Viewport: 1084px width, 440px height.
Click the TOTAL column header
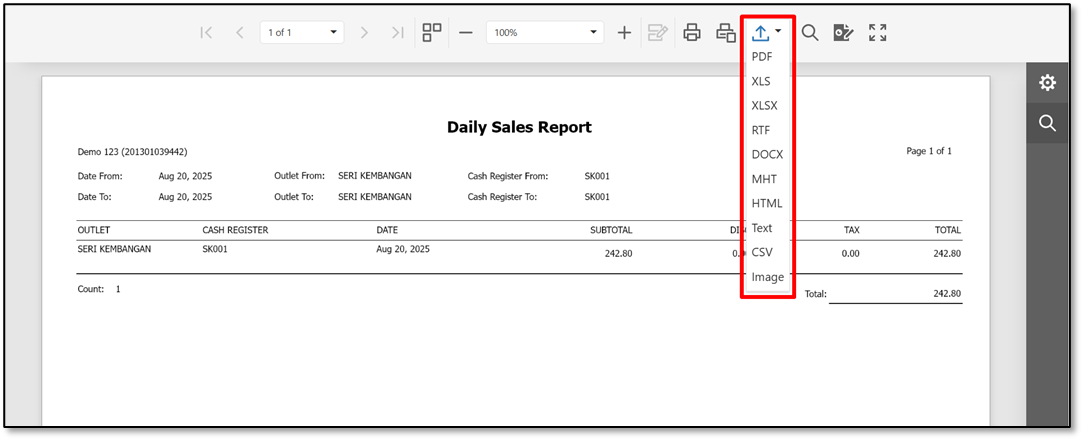[948, 230]
